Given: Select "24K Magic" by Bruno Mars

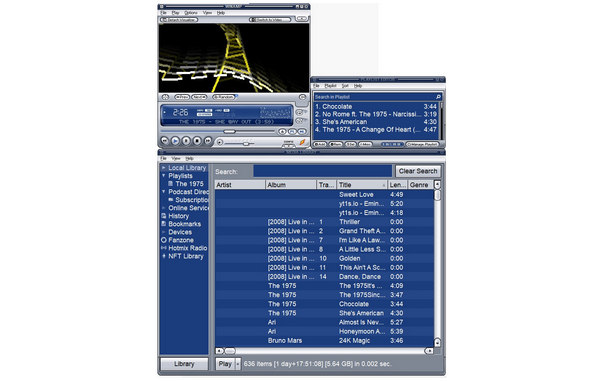Looking at the screenshot, I should point(324,340).
